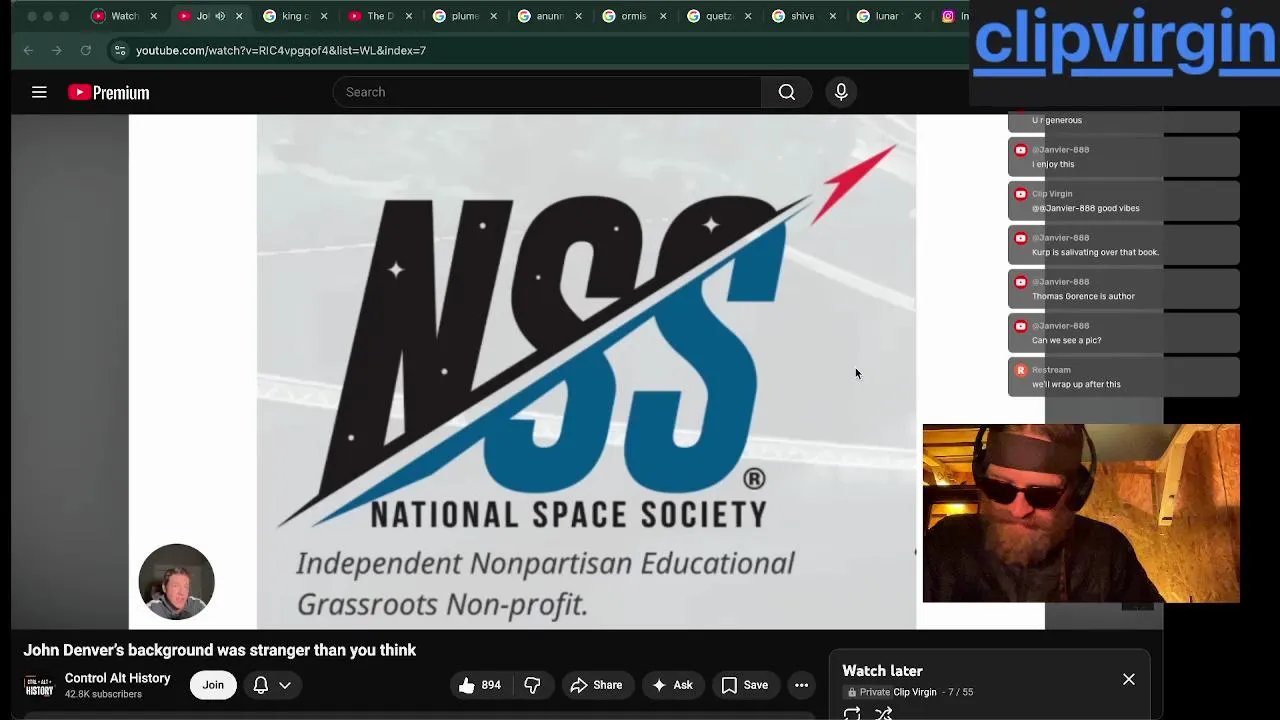
Task: Click the Watch later playlist title
Action: [x=882, y=671]
